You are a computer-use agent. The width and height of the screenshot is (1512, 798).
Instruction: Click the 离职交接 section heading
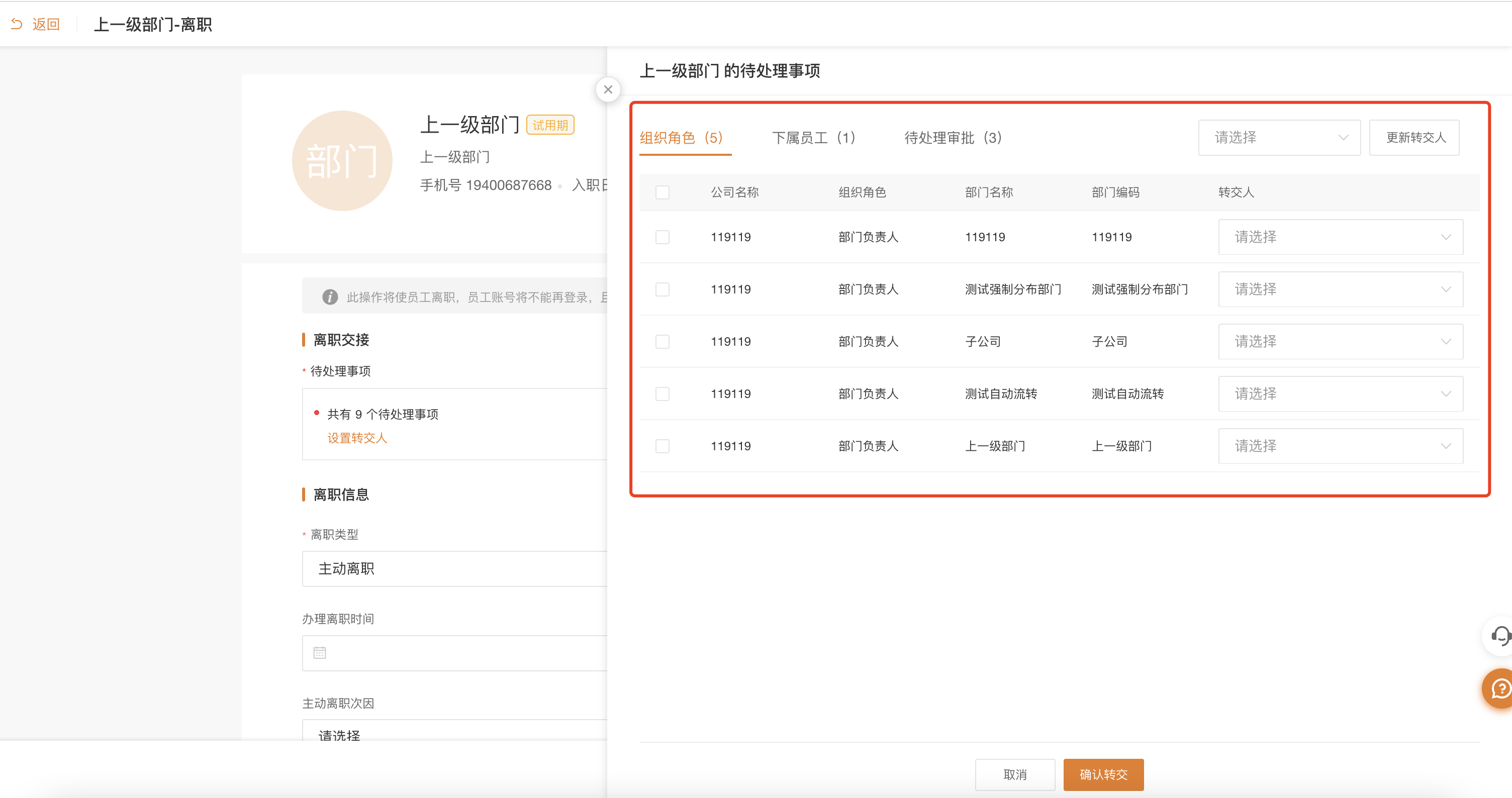pos(341,340)
